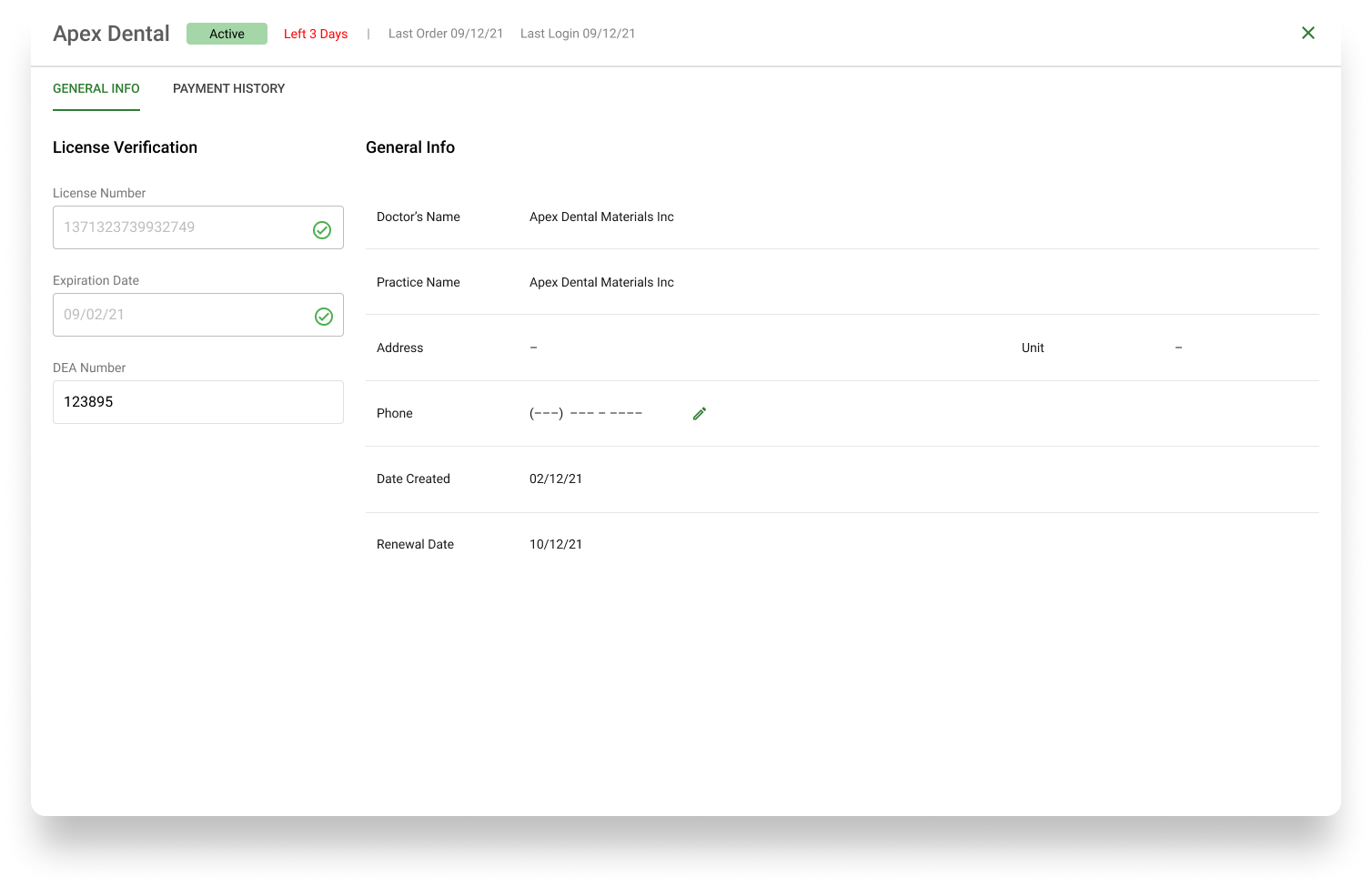Image resolution: width=1372 pixels, height=887 pixels.
Task: Click the Active status badge
Action: 227,34
